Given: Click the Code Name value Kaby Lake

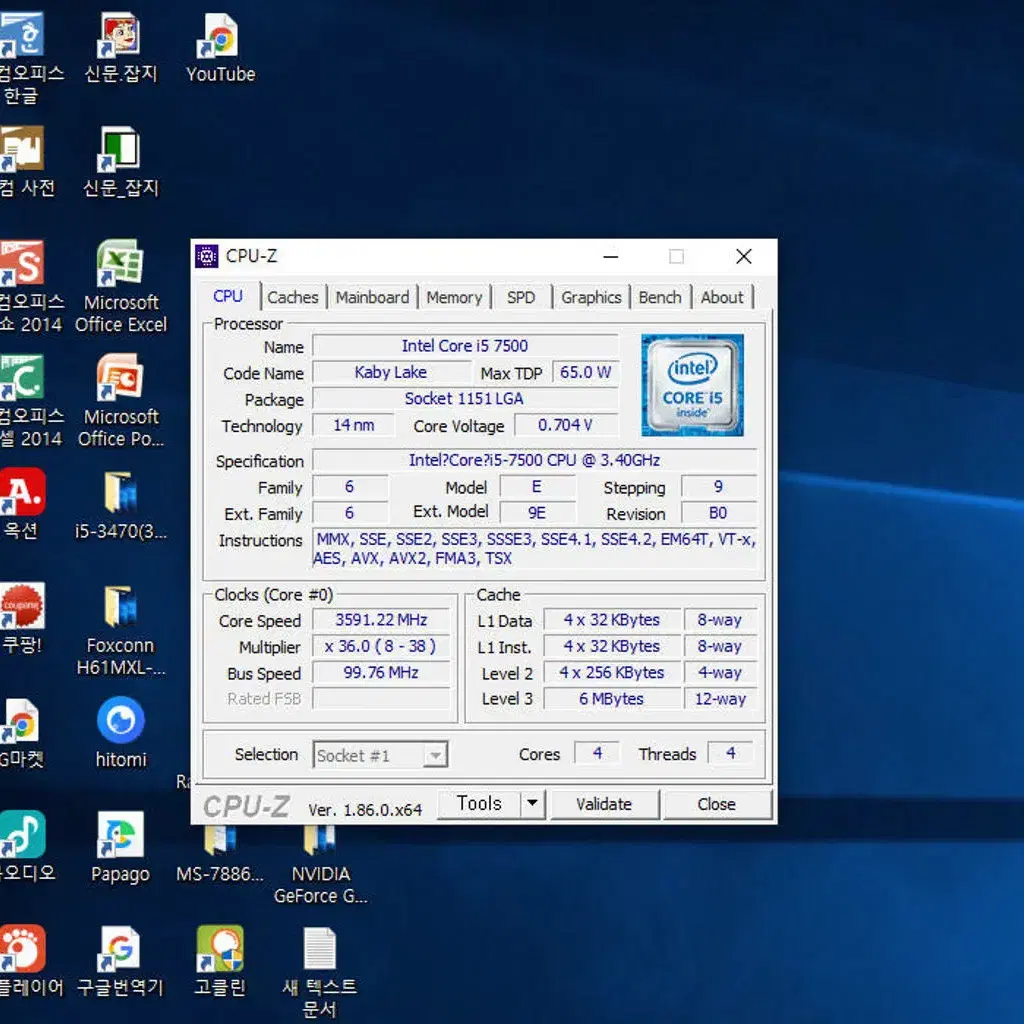Looking at the screenshot, I should pyautogui.click(x=391, y=372).
